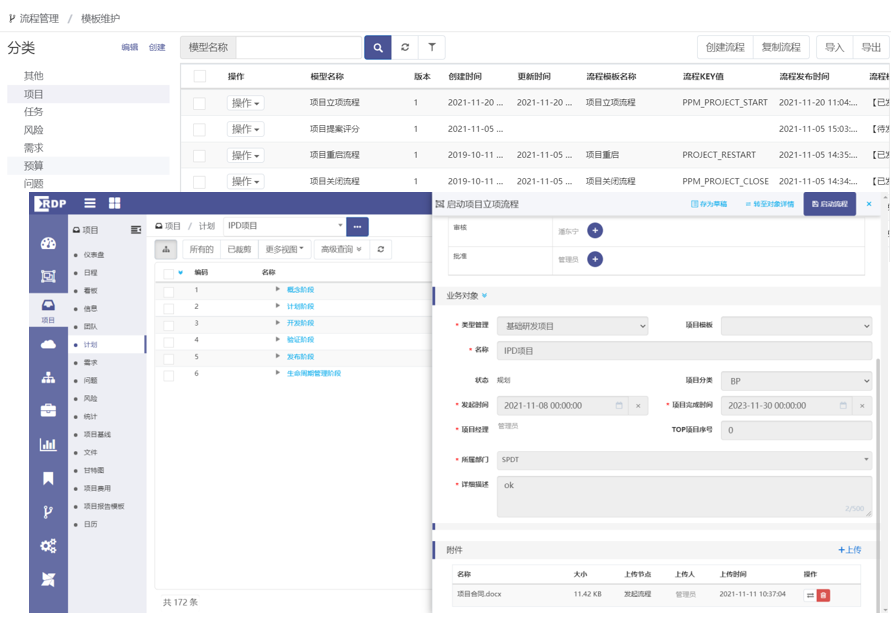Open the gears settings icon in sidebar
This screenshot has height=623, width=891.
click(x=48, y=546)
